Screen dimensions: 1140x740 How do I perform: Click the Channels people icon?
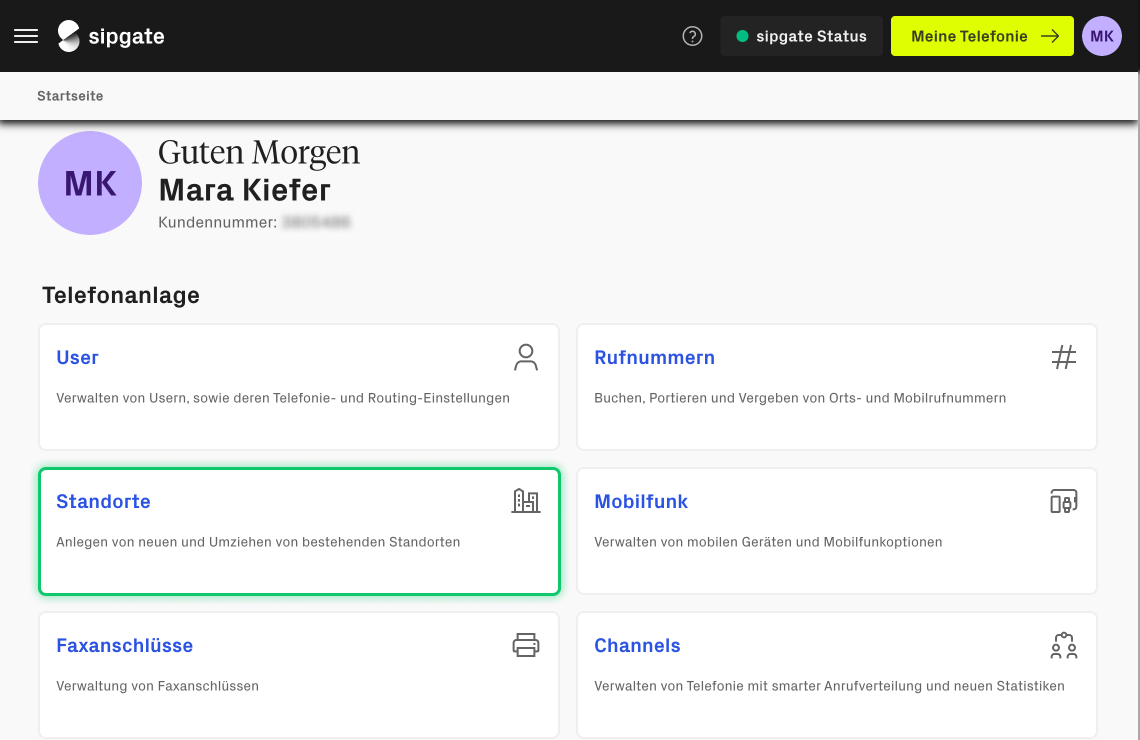coord(1063,645)
